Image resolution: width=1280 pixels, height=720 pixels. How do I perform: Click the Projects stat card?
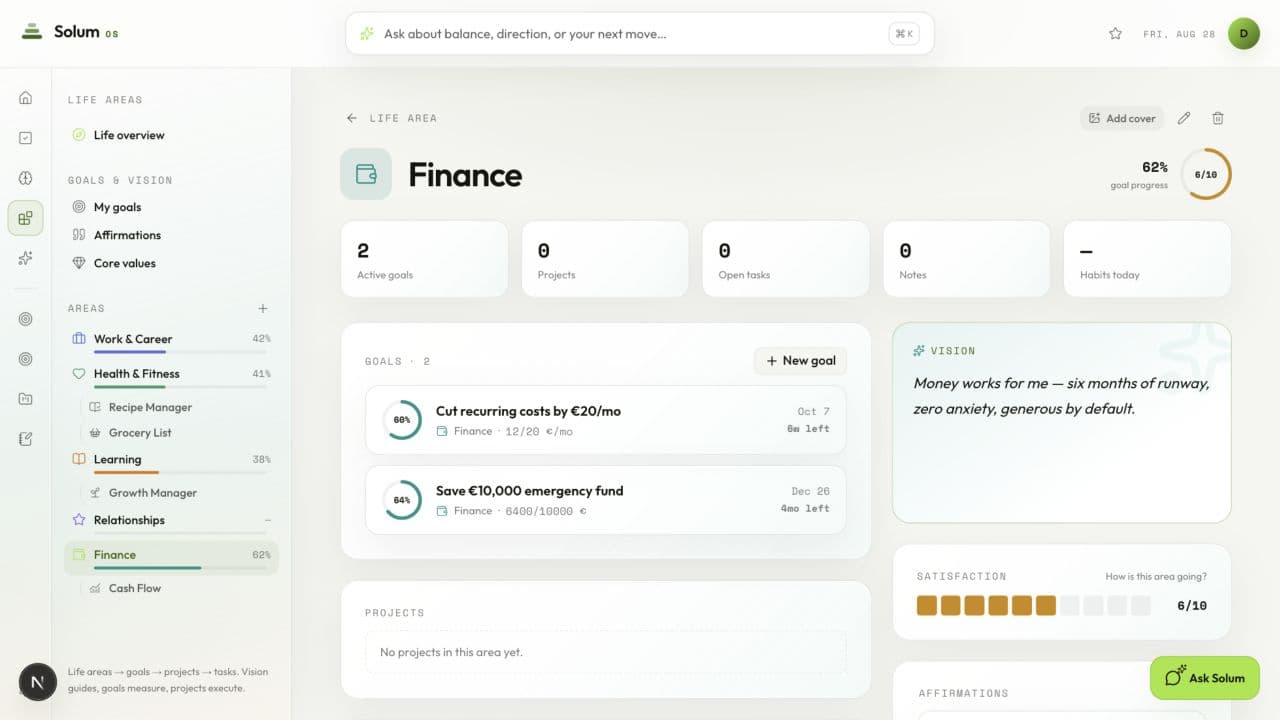pyautogui.click(x=605, y=259)
